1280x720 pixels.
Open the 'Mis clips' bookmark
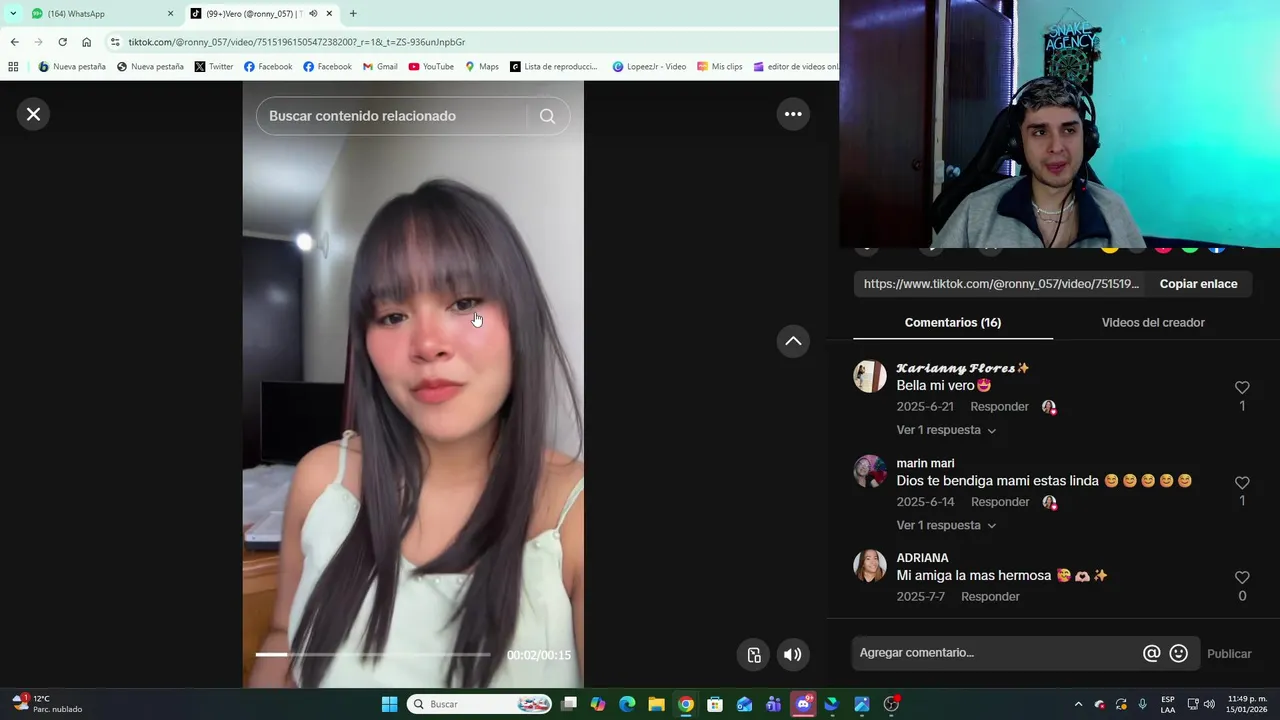tap(720, 67)
